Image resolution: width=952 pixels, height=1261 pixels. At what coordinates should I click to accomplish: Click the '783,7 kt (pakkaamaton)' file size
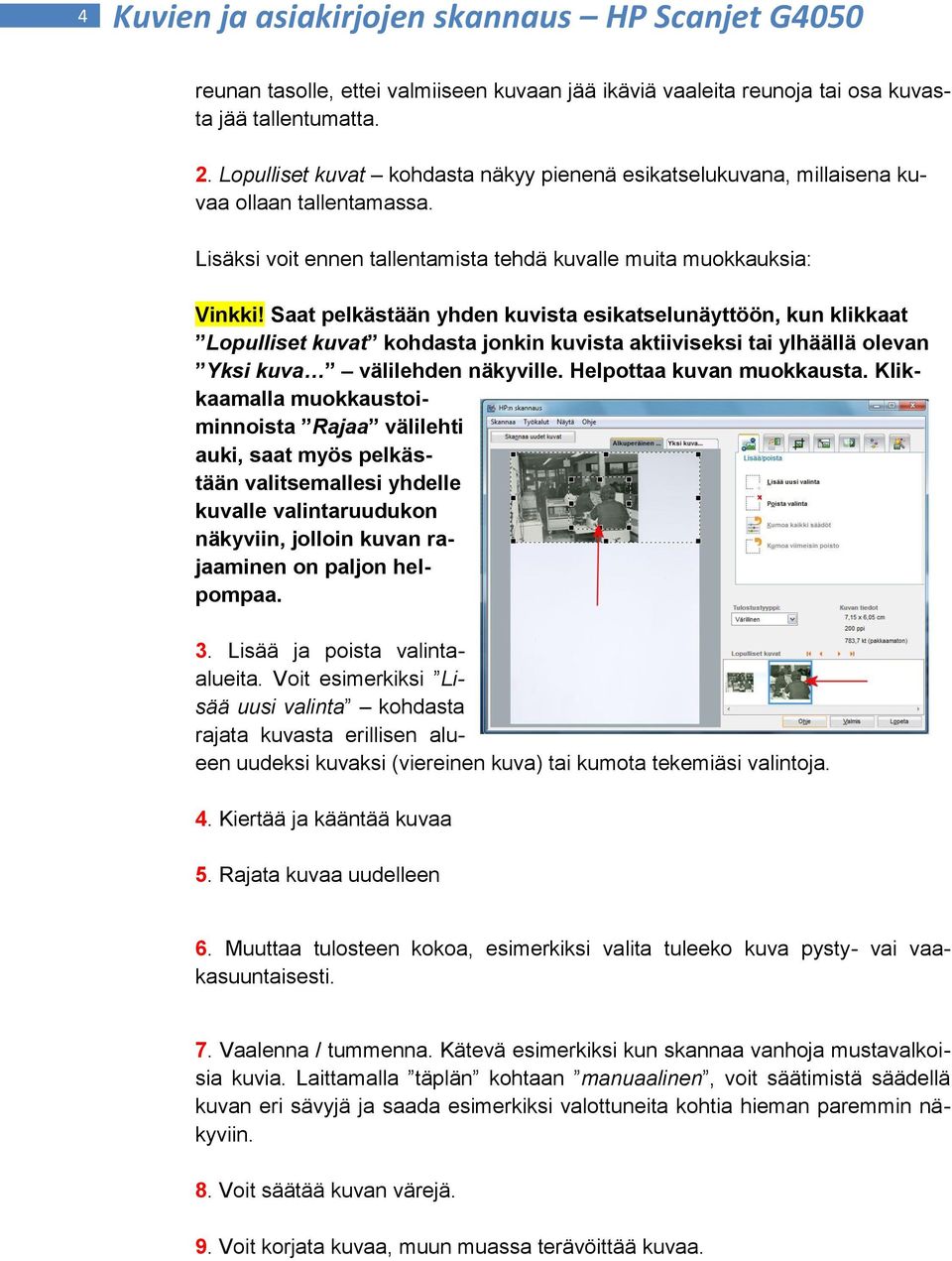tap(876, 641)
